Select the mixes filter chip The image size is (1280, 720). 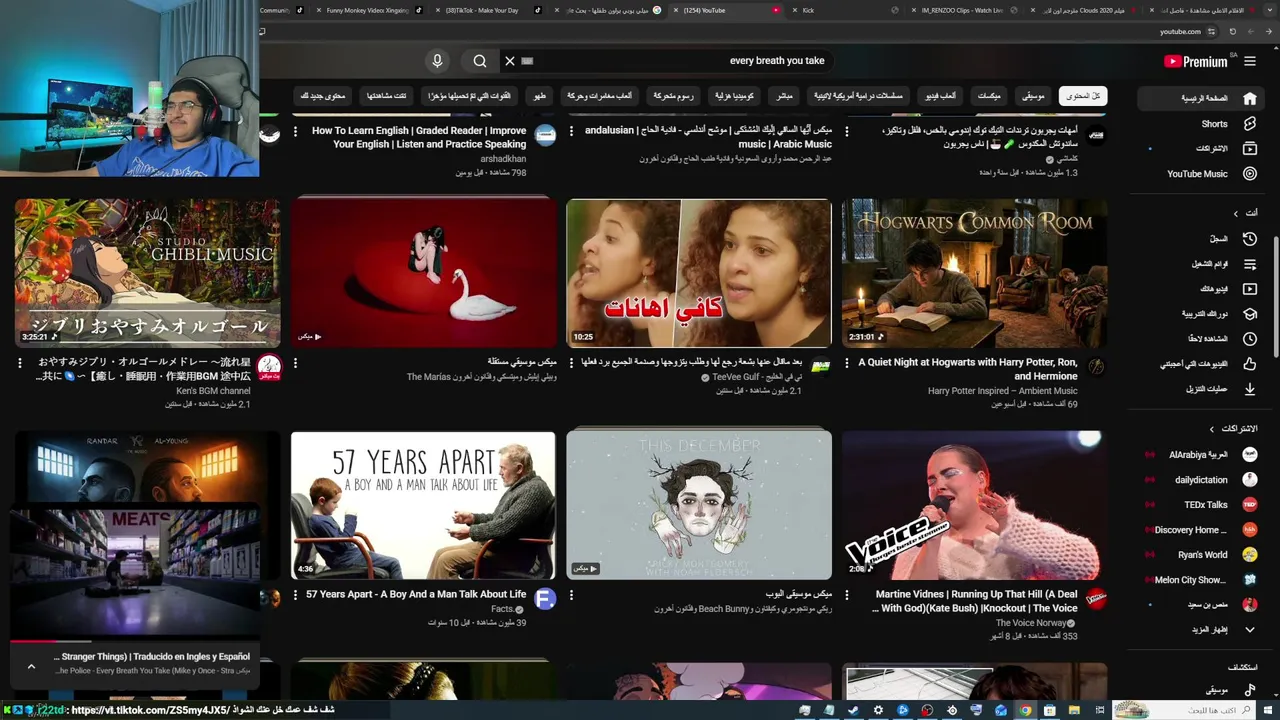[988, 96]
